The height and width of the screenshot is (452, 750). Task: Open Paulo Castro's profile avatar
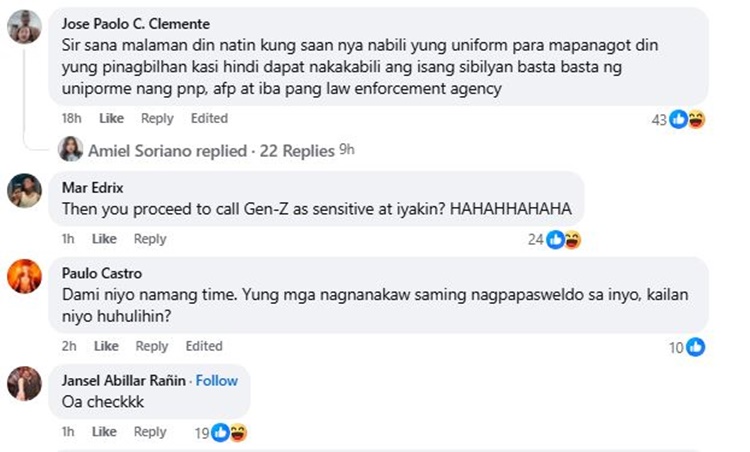point(23,275)
